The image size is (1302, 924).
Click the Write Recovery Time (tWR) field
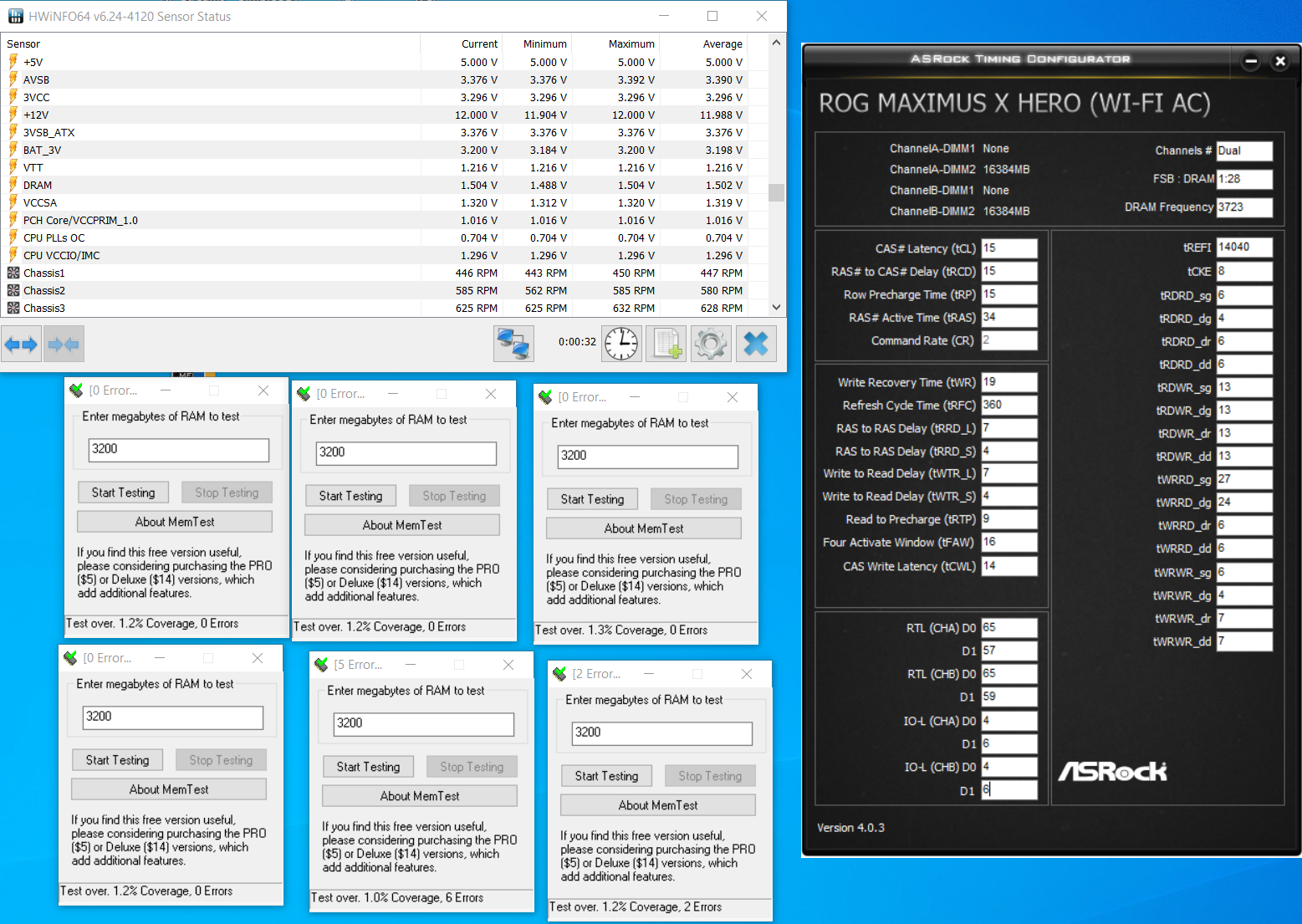coord(1009,382)
